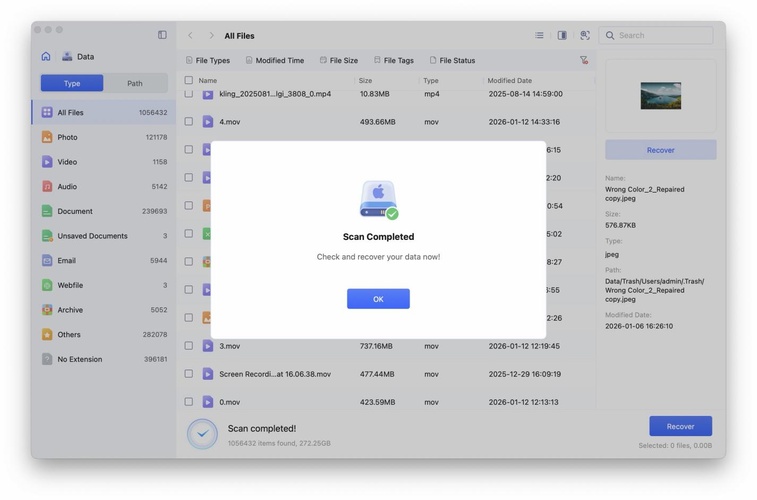The image size is (757, 500).
Task: Open the Email category
Action: 104,260
